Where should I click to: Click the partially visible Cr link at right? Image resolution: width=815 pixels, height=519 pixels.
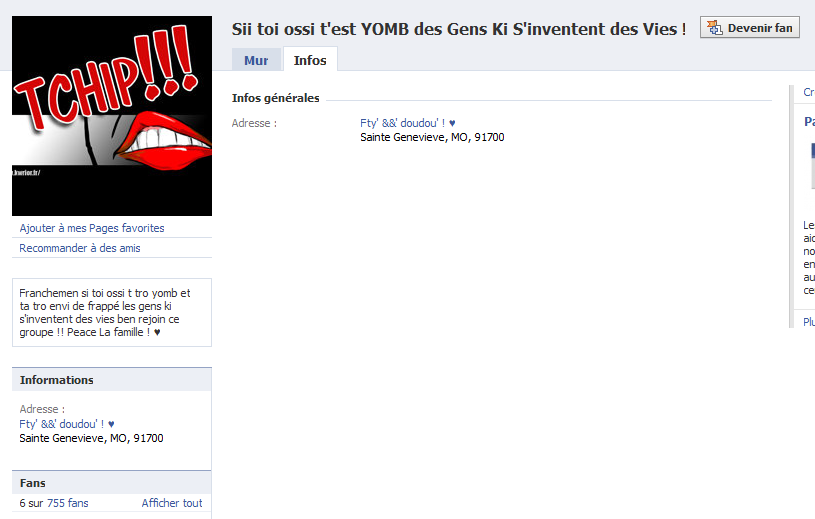pos(809,92)
